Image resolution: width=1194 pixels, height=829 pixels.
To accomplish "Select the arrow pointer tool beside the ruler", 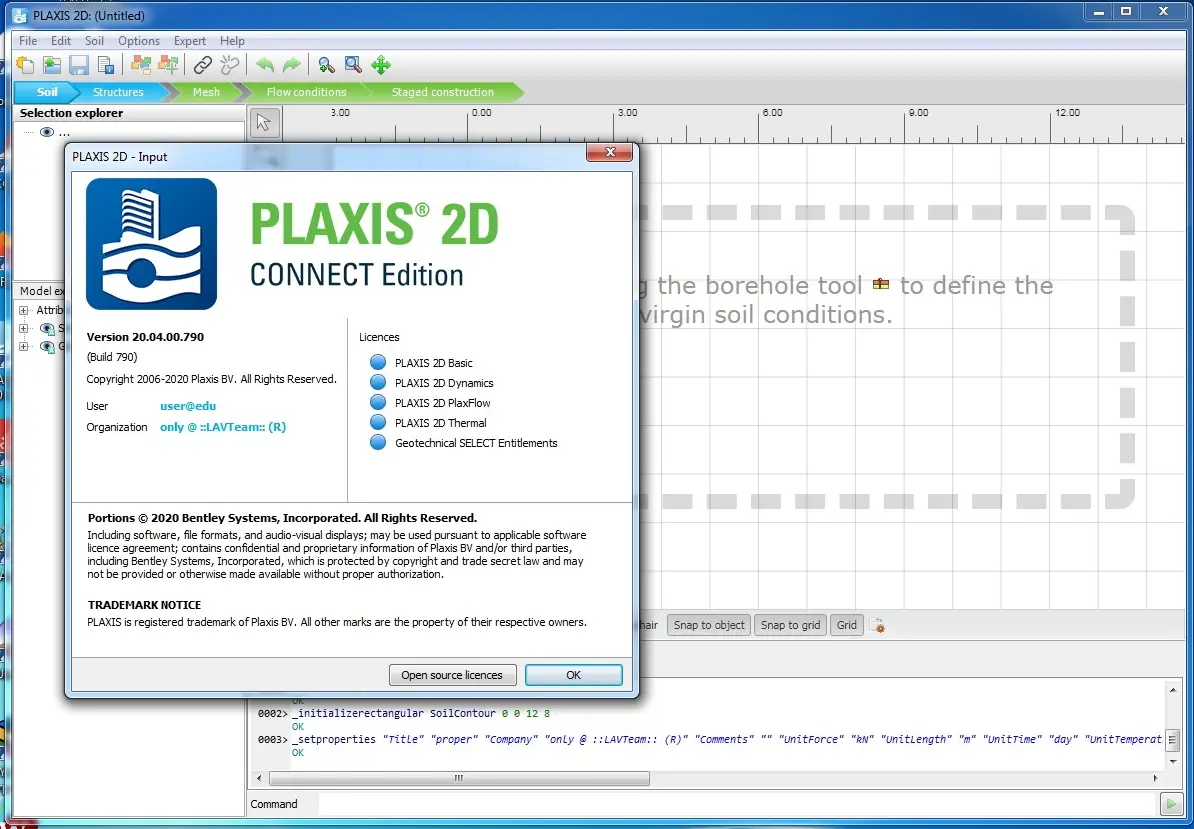I will point(264,123).
